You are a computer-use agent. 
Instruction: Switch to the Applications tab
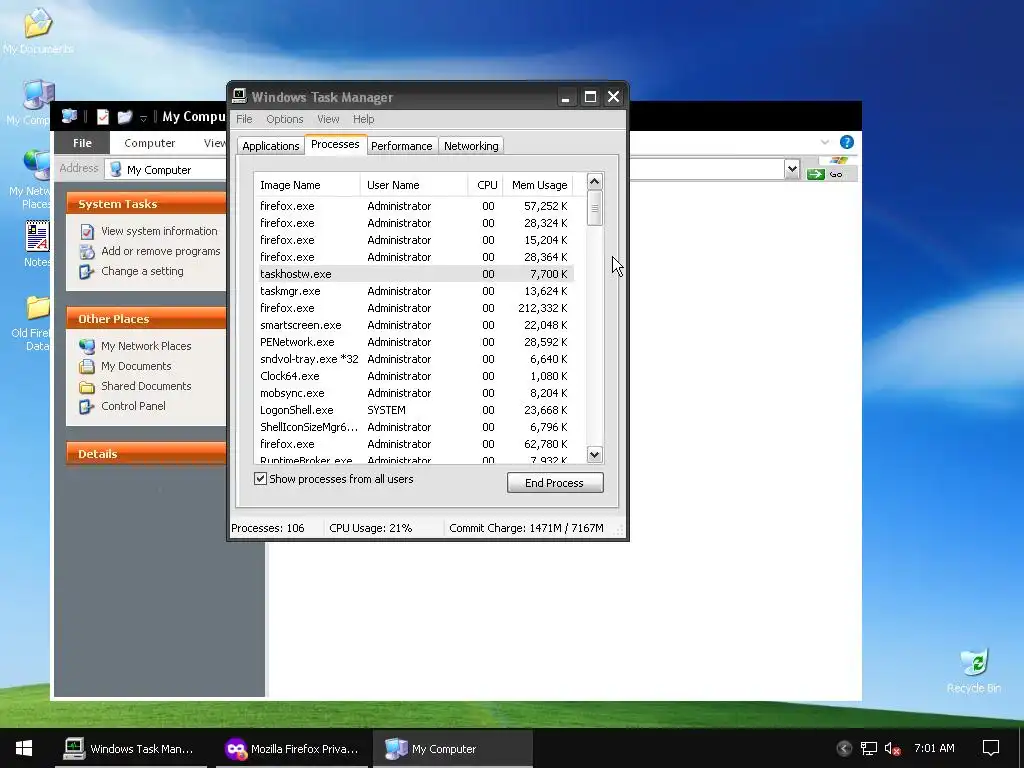[x=270, y=146]
